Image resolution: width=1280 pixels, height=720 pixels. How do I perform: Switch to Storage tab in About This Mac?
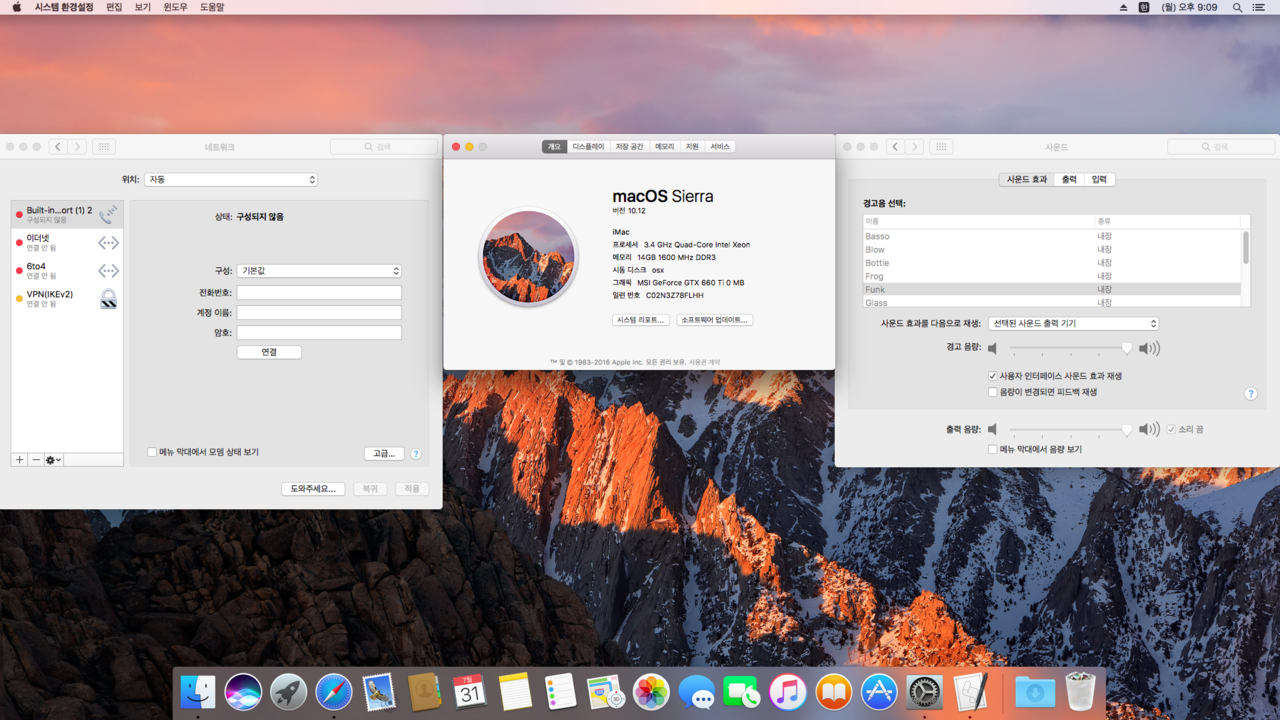pos(629,147)
